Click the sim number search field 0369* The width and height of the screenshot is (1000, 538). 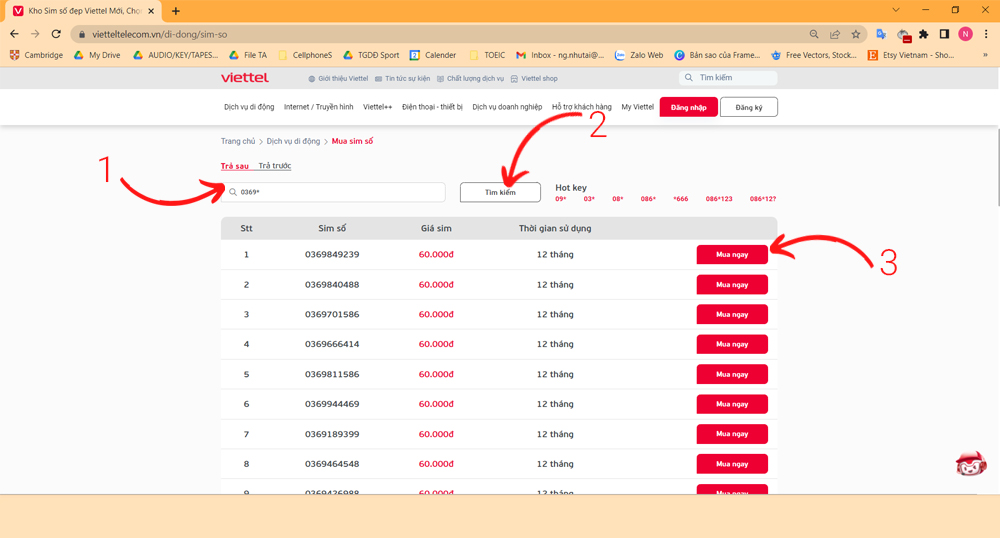pyautogui.click(x=334, y=192)
